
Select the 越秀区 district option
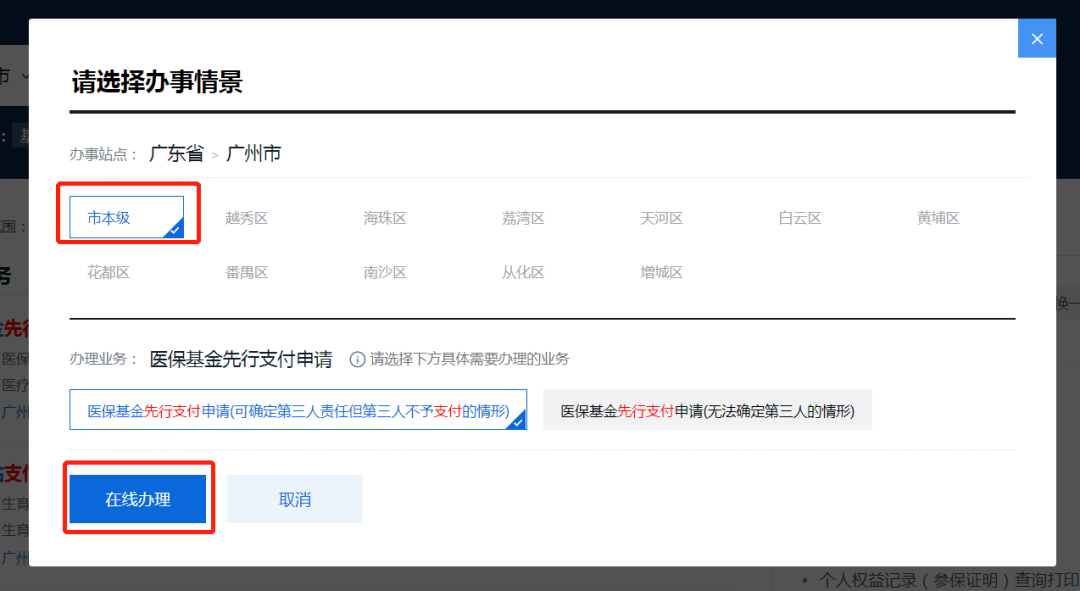tap(247, 218)
